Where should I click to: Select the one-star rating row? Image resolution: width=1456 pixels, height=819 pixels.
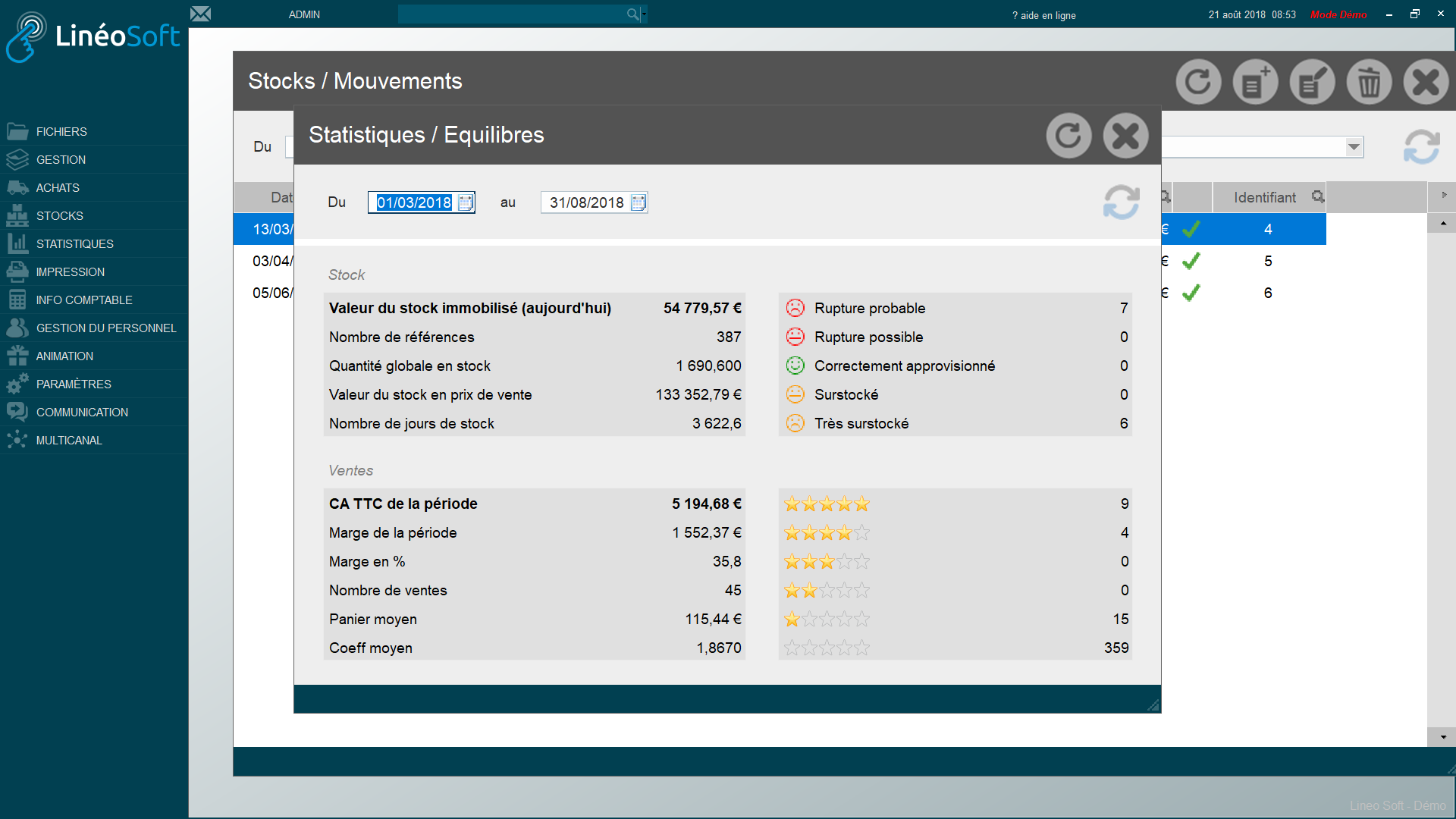955,619
